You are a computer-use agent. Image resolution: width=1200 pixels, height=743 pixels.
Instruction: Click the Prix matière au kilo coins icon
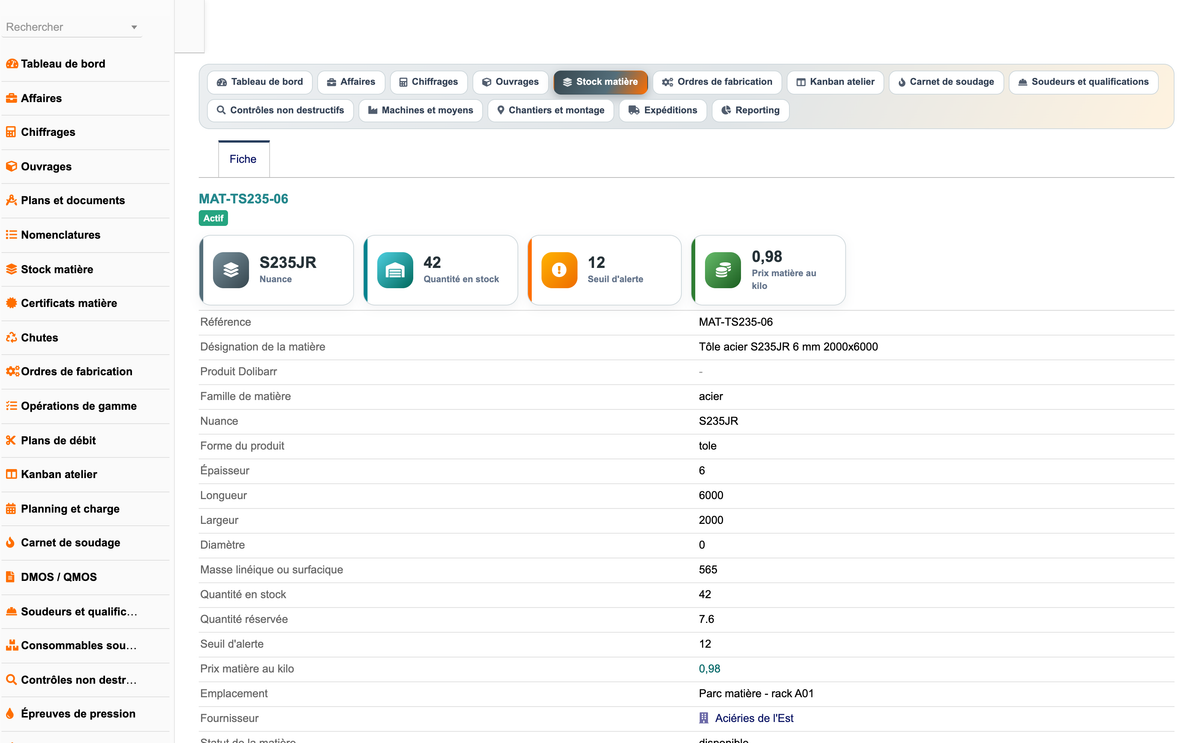coord(723,270)
